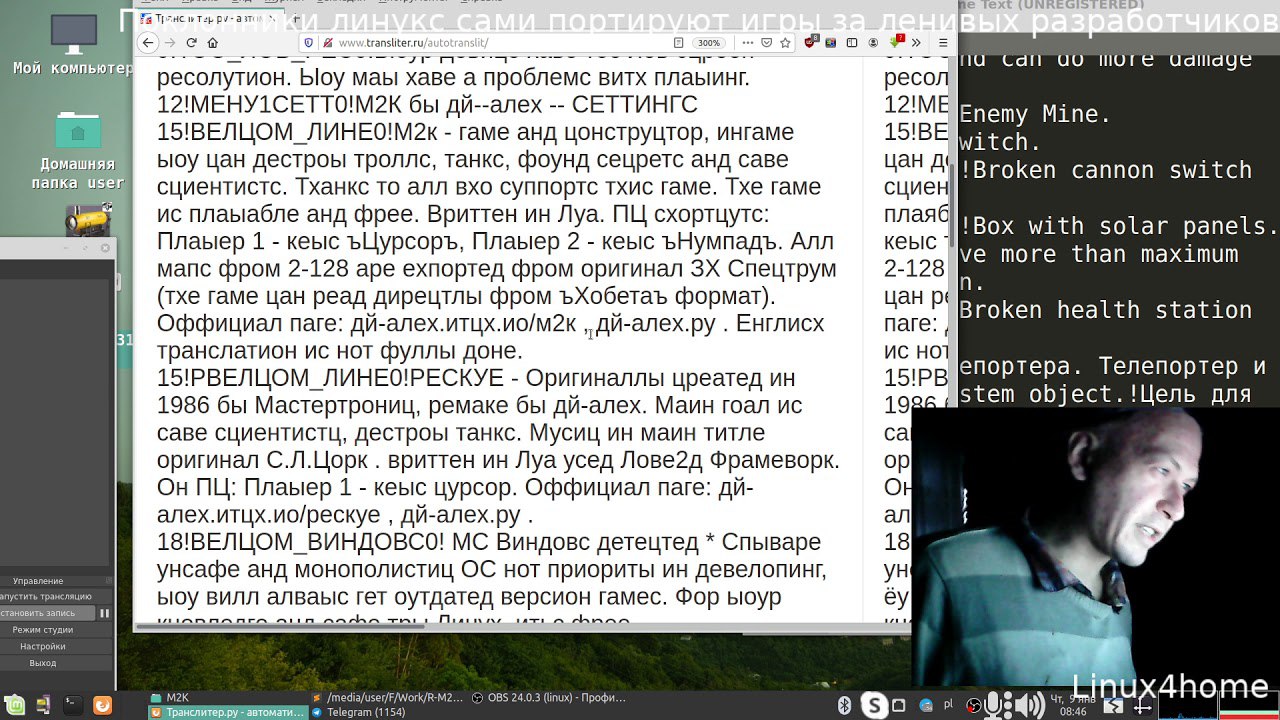Launch Firefox from panel launcher
1280x720 pixels.
pyautogui.click(x=102, y=705)
